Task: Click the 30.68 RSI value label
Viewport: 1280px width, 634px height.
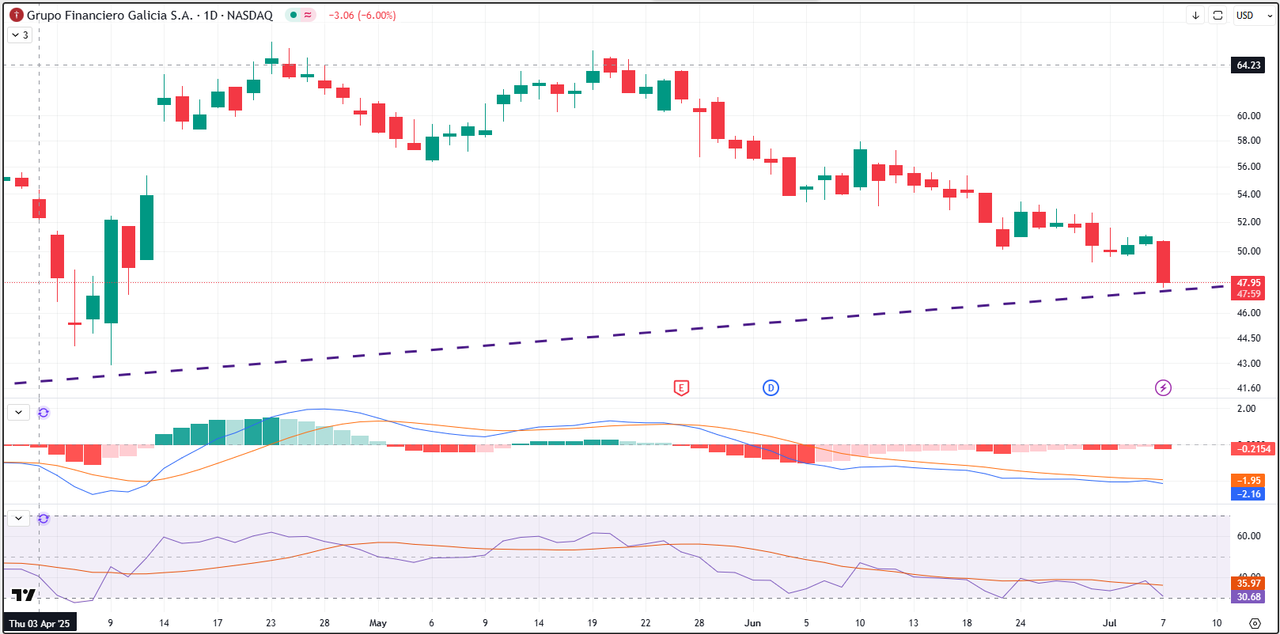Action: [1249, 596]
